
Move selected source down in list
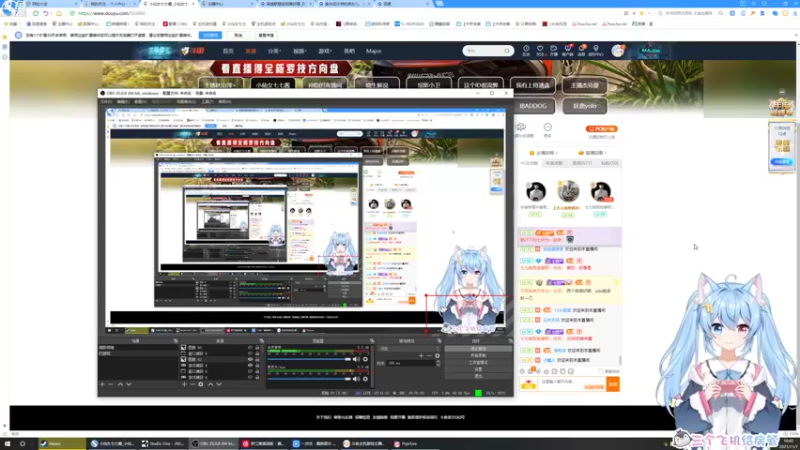click(219, 384)
